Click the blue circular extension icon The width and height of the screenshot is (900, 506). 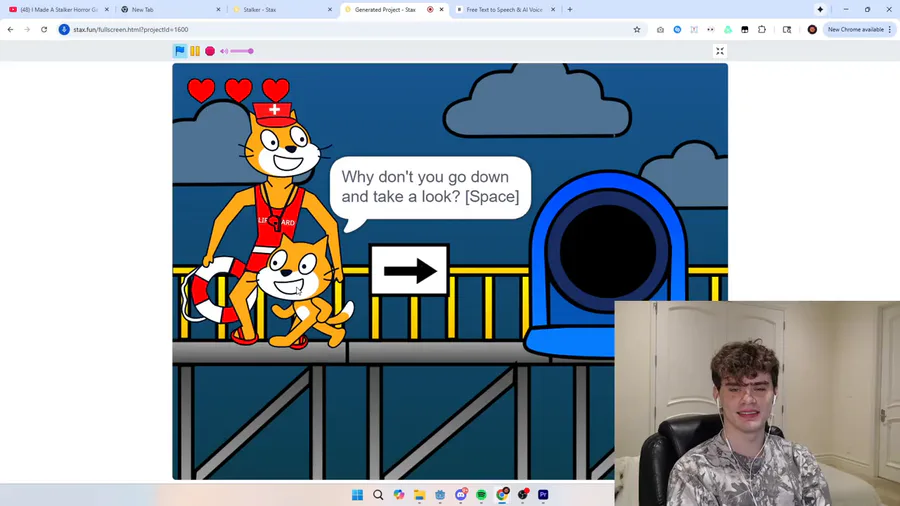tap(677, 29)
